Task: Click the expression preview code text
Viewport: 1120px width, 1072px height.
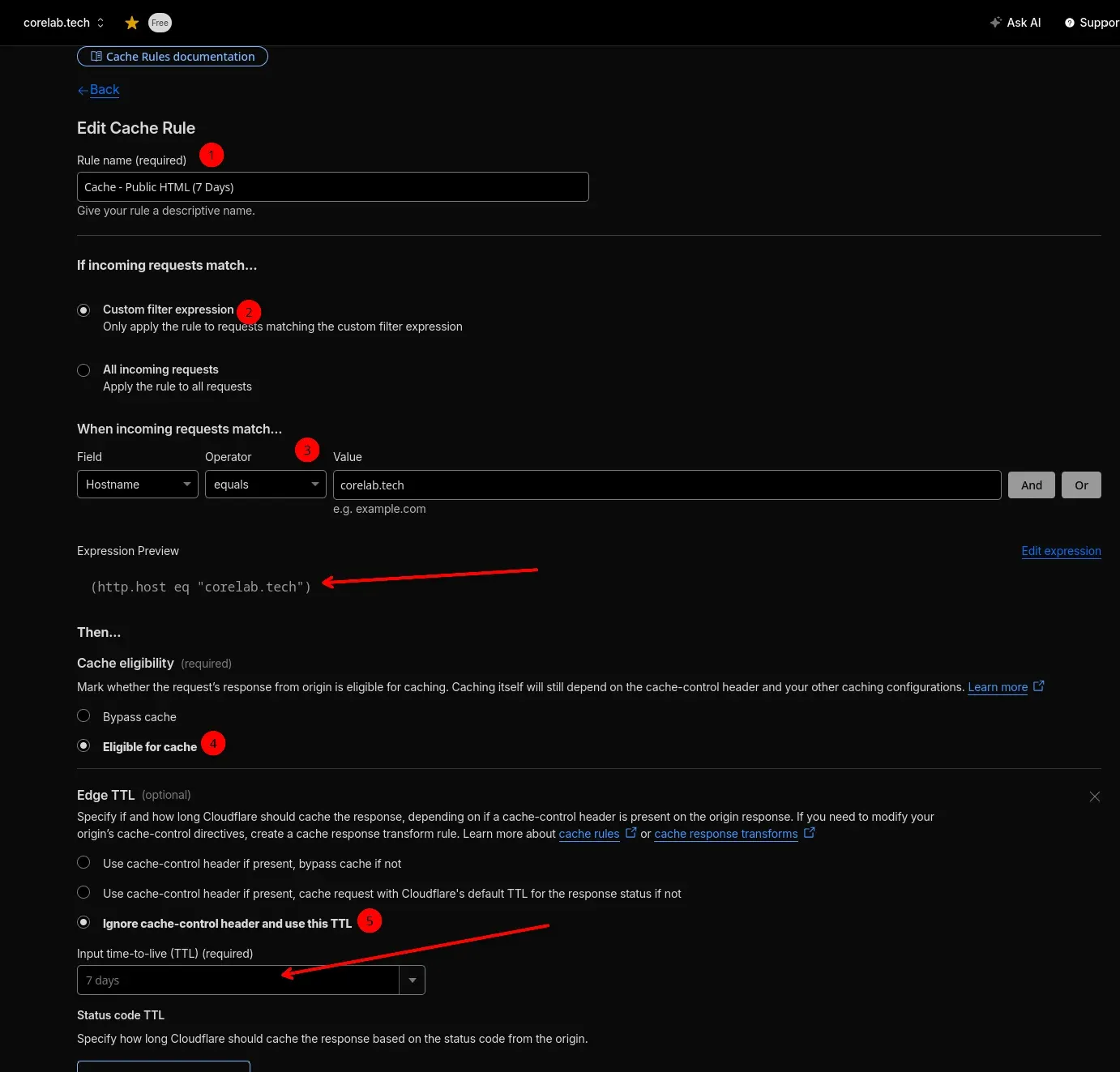Action: pos(201,587)
